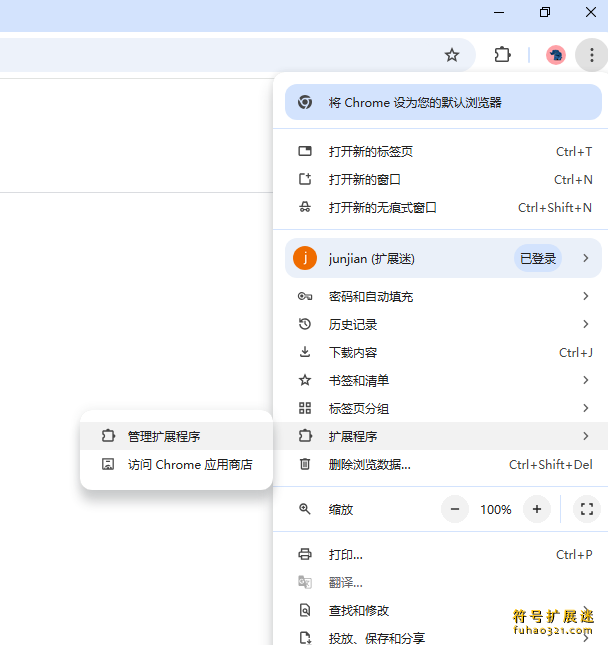Click the key icon for passwords
Screen dimensions: 608x645
(x=305, y=296)
